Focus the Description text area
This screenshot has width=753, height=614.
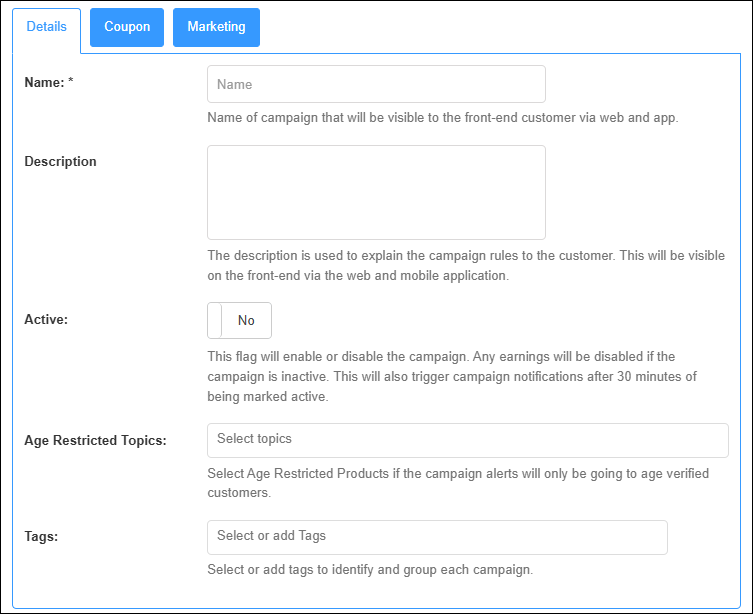[376, 192]
